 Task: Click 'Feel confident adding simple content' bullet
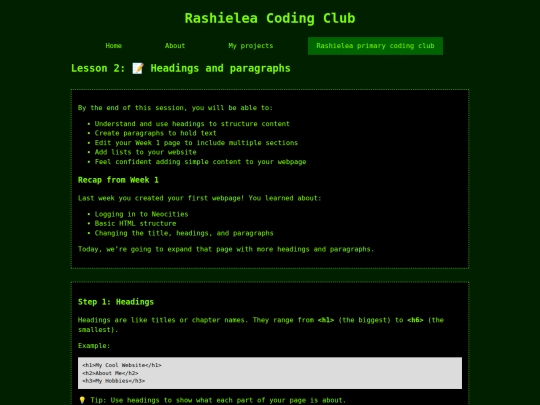[x=200, y=162]
